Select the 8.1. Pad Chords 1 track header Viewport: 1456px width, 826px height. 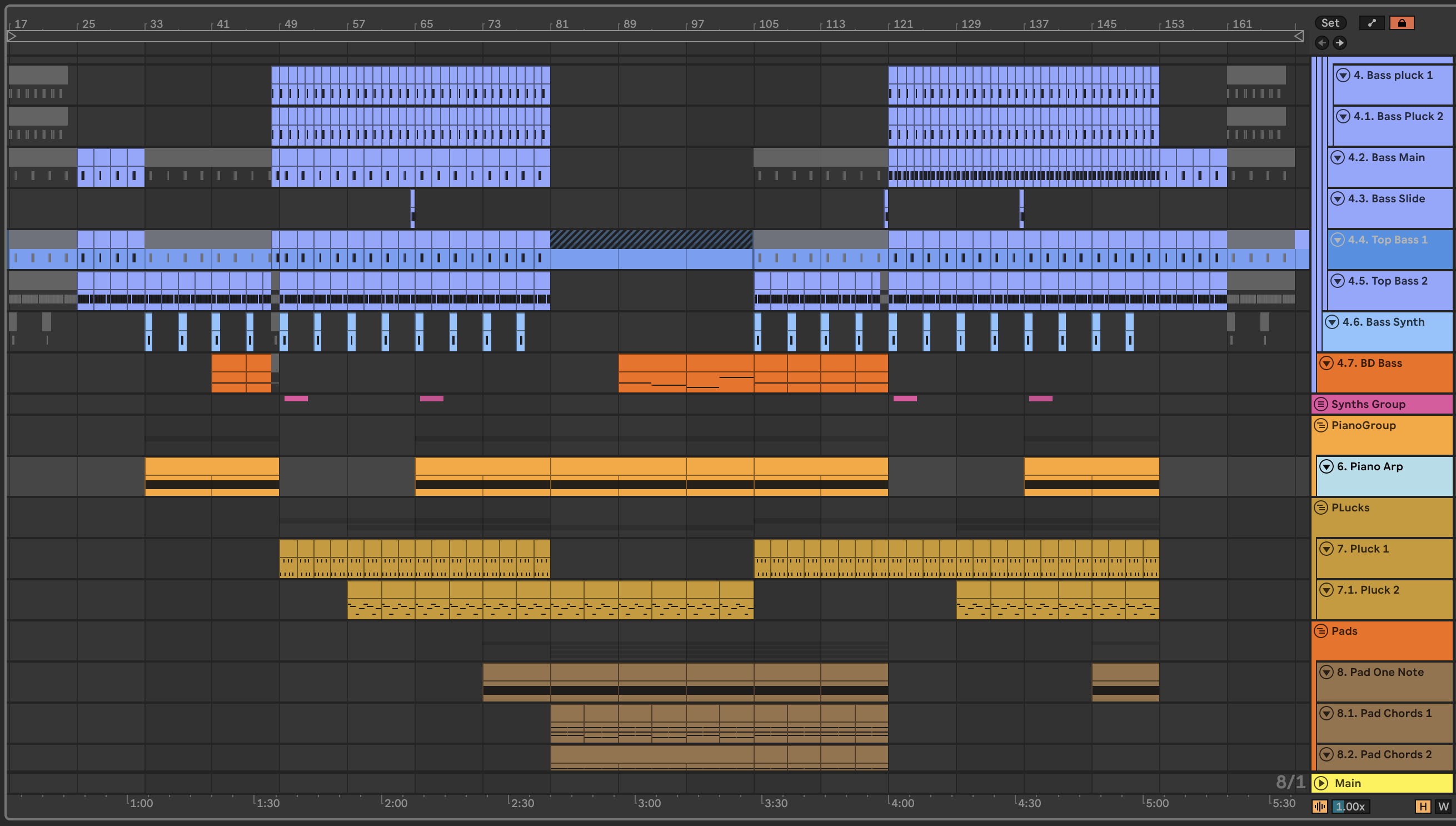[1384, 713]
